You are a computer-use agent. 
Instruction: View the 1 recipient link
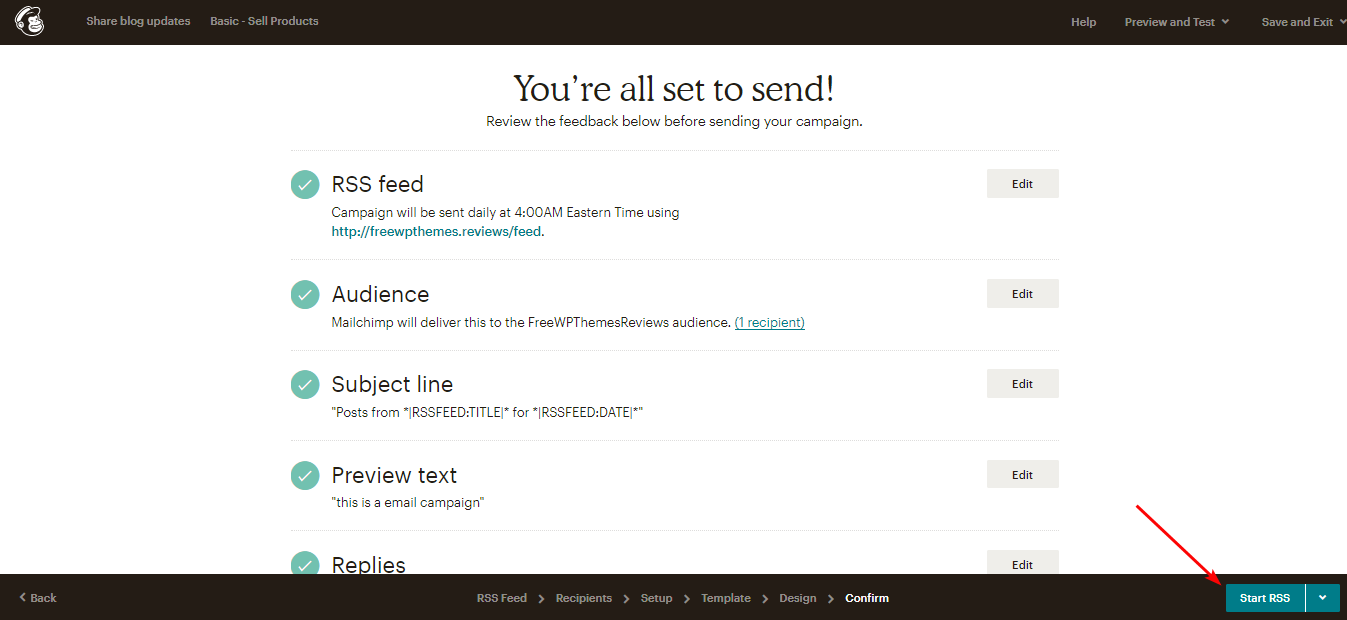coord(769,323)
